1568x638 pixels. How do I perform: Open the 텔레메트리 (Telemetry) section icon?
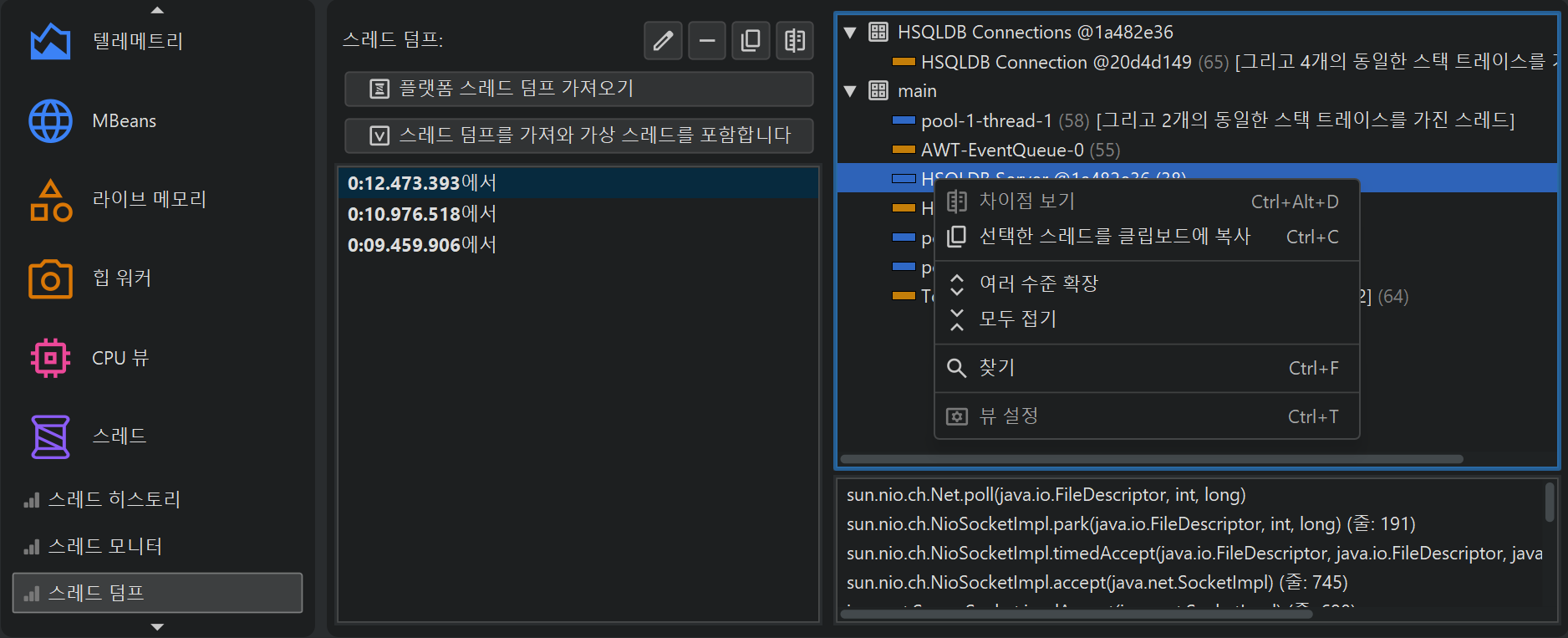click(50, 41)
